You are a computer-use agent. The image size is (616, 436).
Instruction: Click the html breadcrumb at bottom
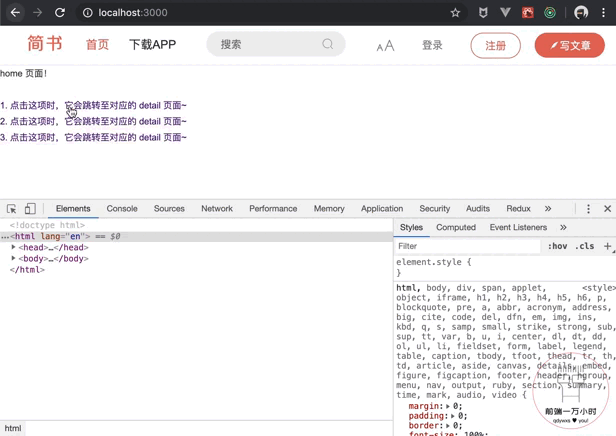pos(13,428)
